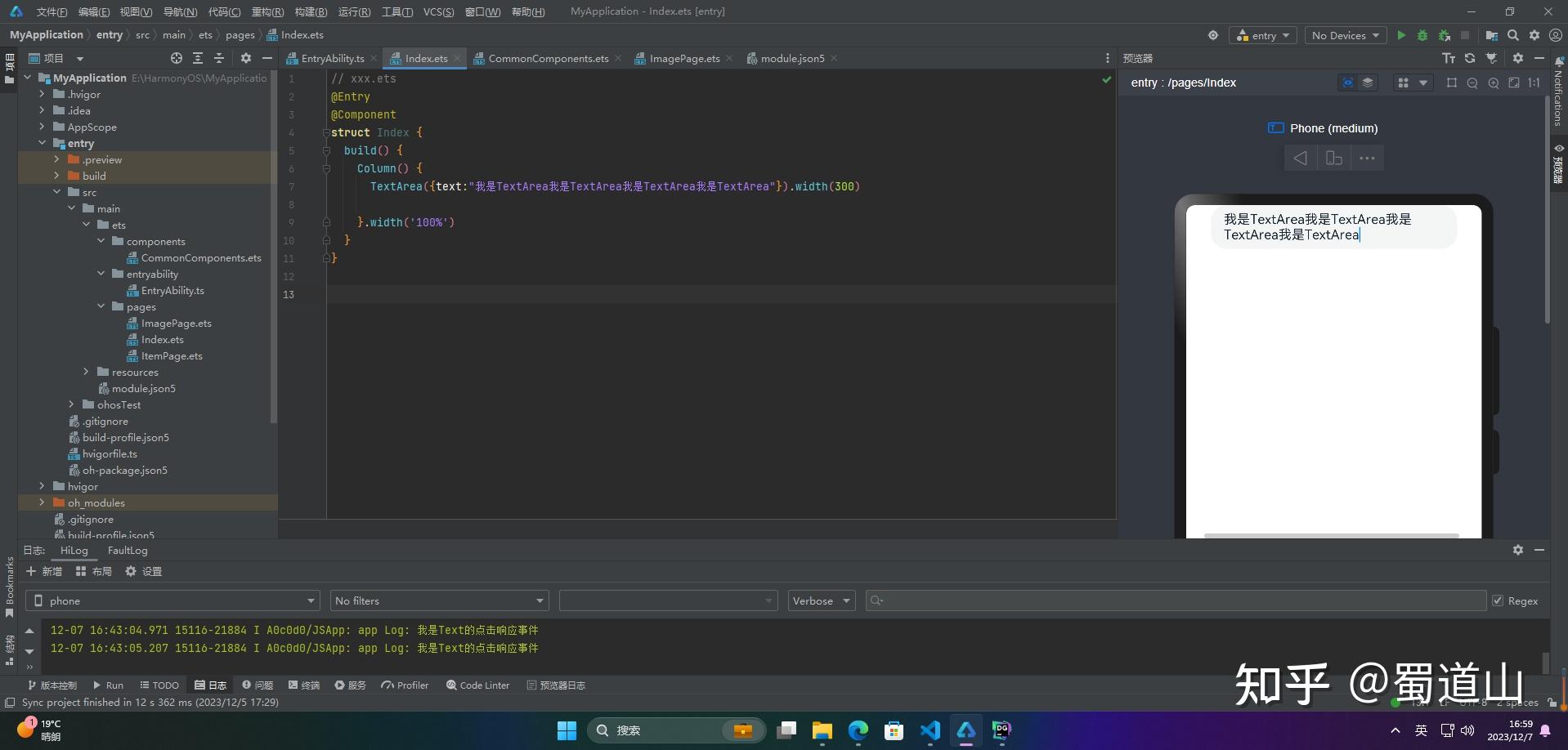Open the TODO tool window
The image size is (1568, 750).
159,685
